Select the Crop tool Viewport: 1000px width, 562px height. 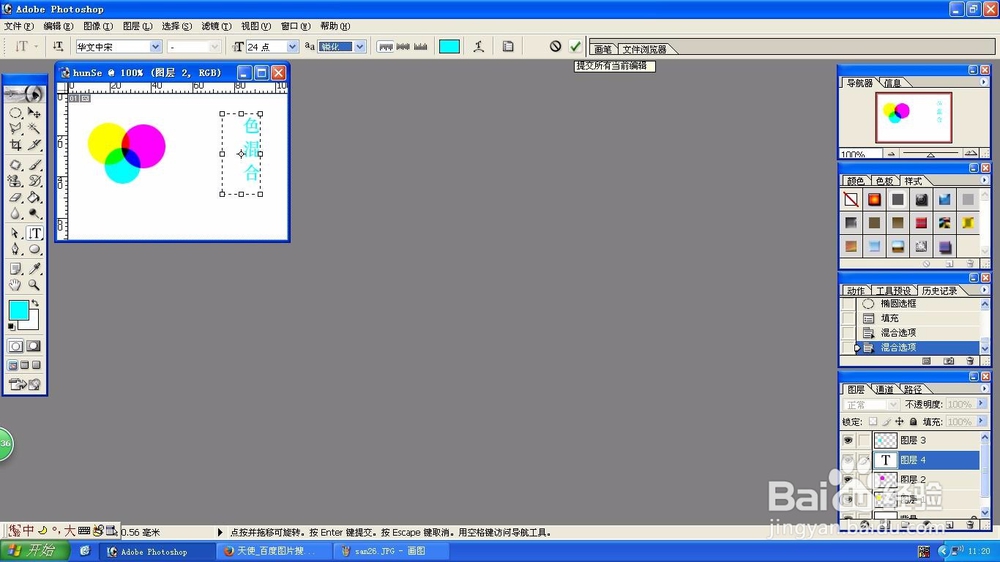pos(15,145)
